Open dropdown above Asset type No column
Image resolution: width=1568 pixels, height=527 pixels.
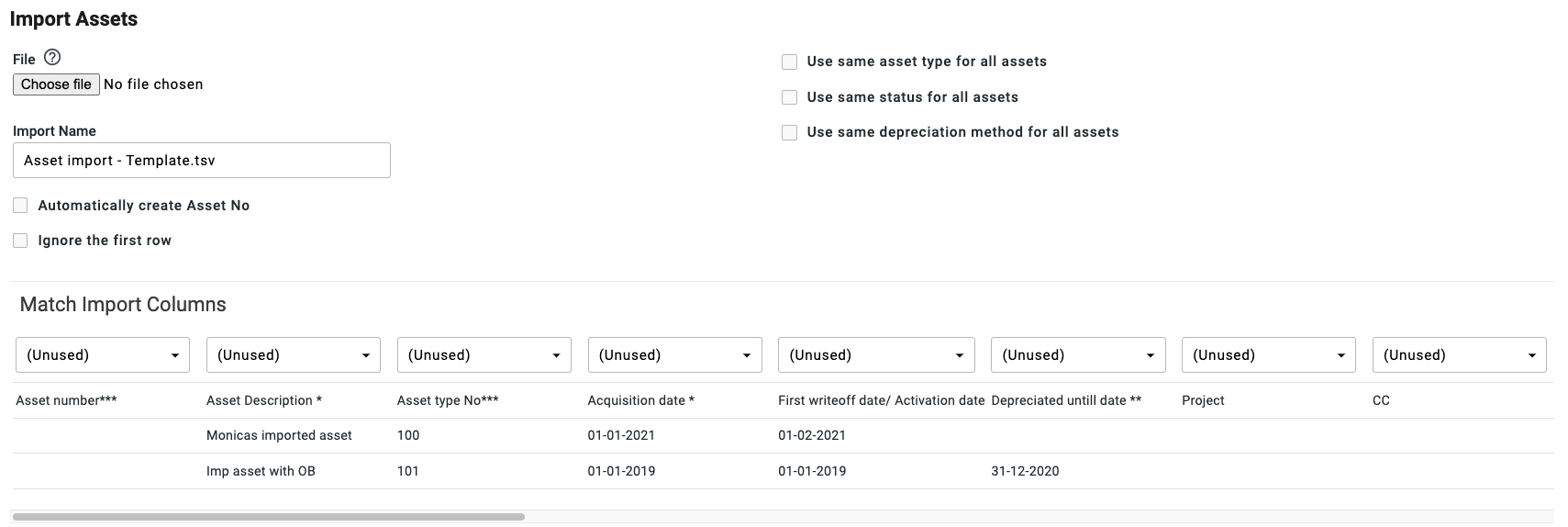[x=484, y=355]
